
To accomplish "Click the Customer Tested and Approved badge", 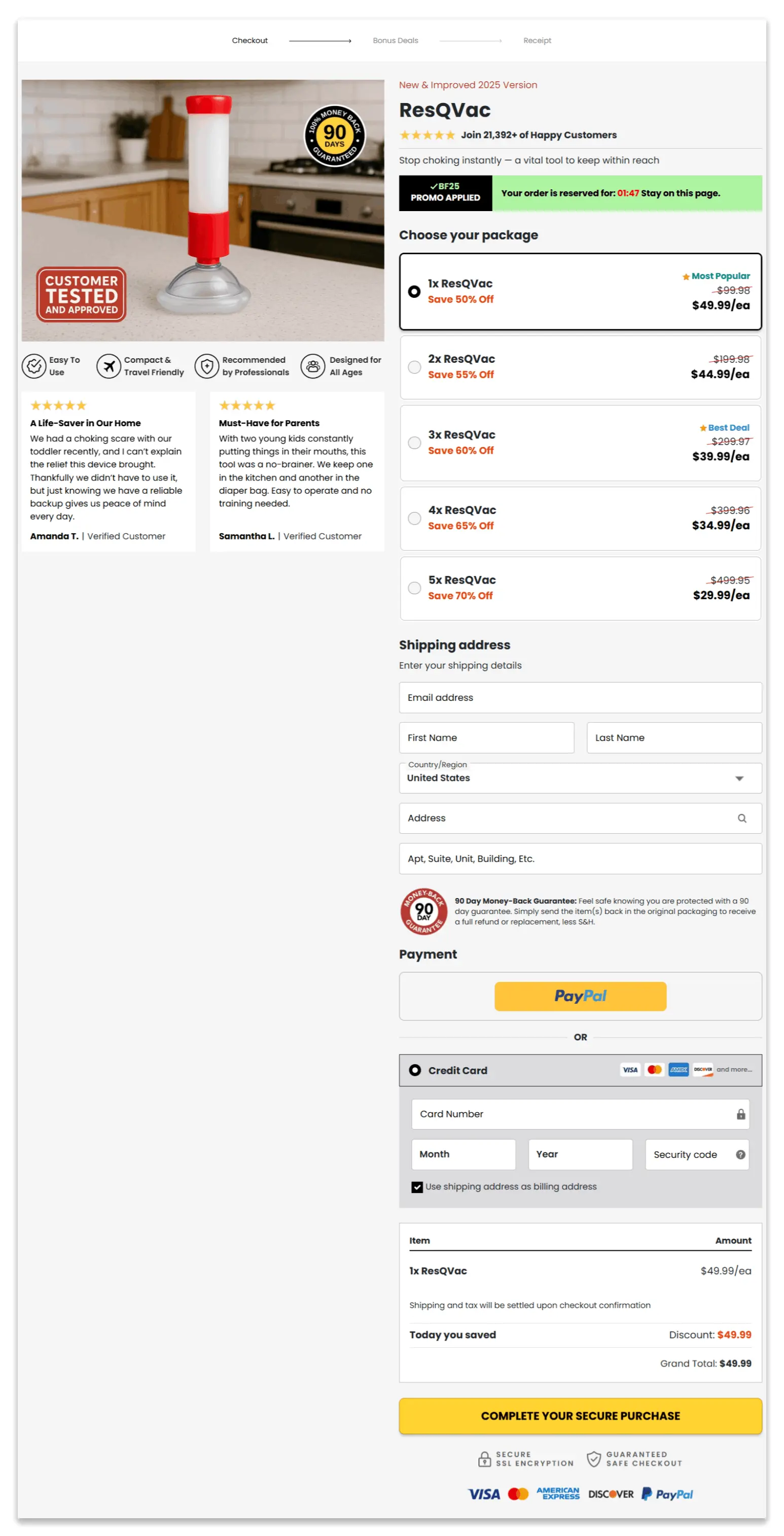I will [x=81, y=294].
